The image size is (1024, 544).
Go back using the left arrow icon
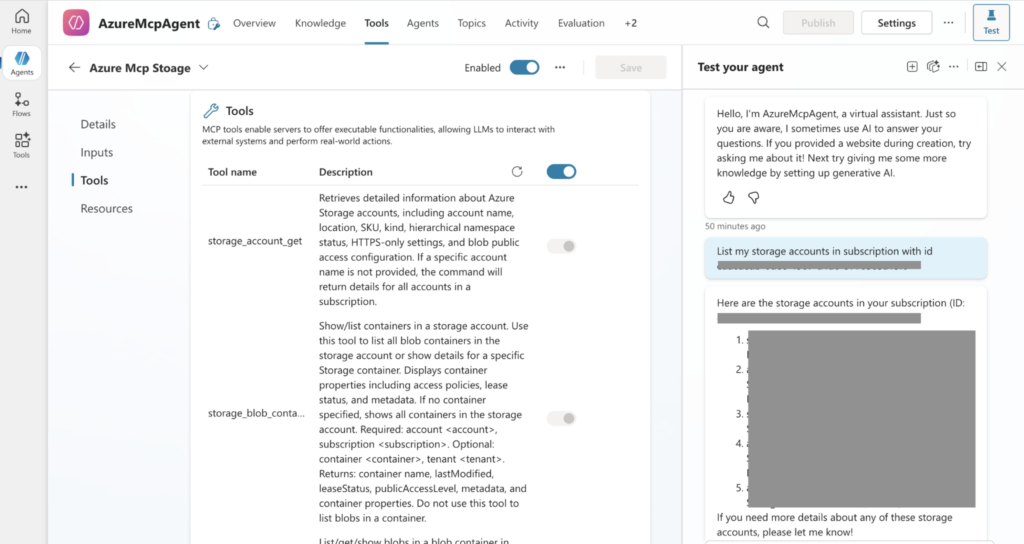[x=74, y=68]
